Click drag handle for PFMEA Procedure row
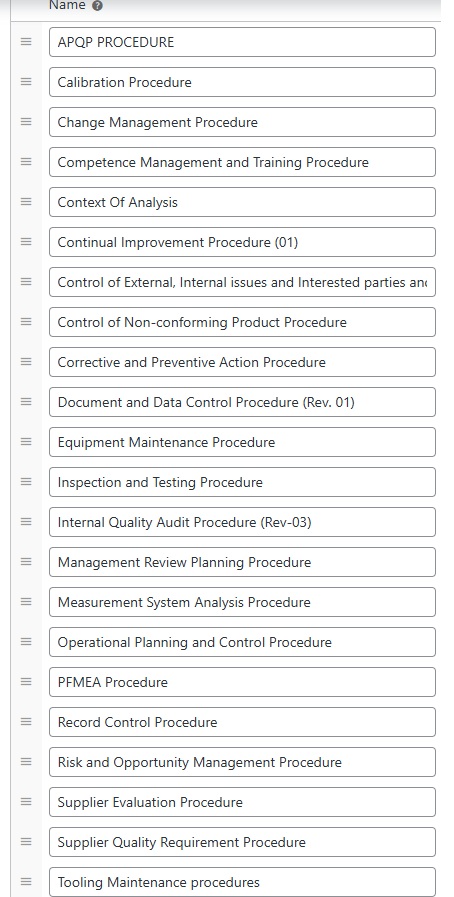This screenshot has height=897, width=454. tap(26, 682)
